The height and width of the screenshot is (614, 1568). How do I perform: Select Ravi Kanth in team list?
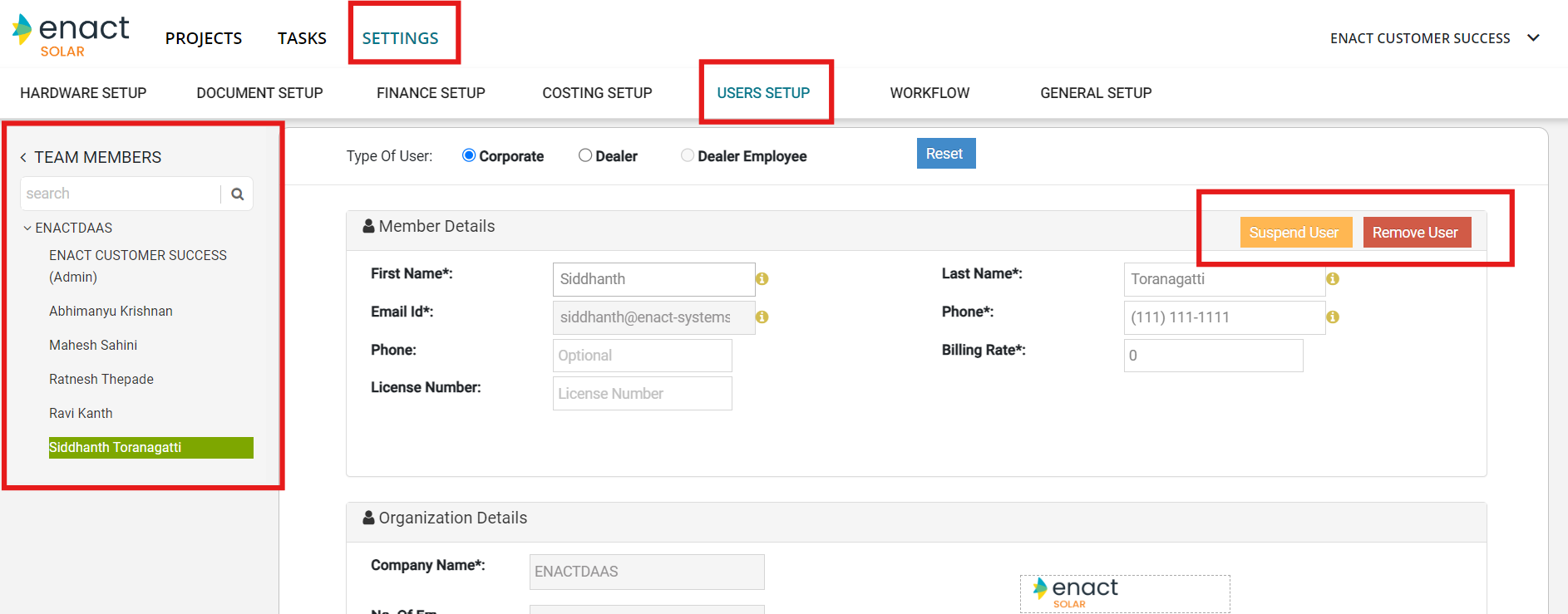click(x=81, y=413)
